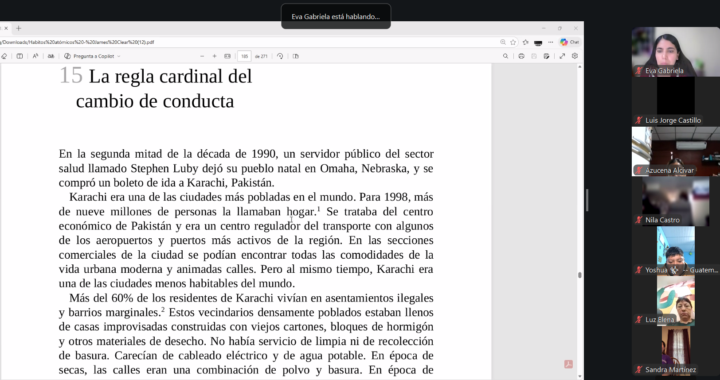Click the save as icon
The image size is (720, 380).
546,56
